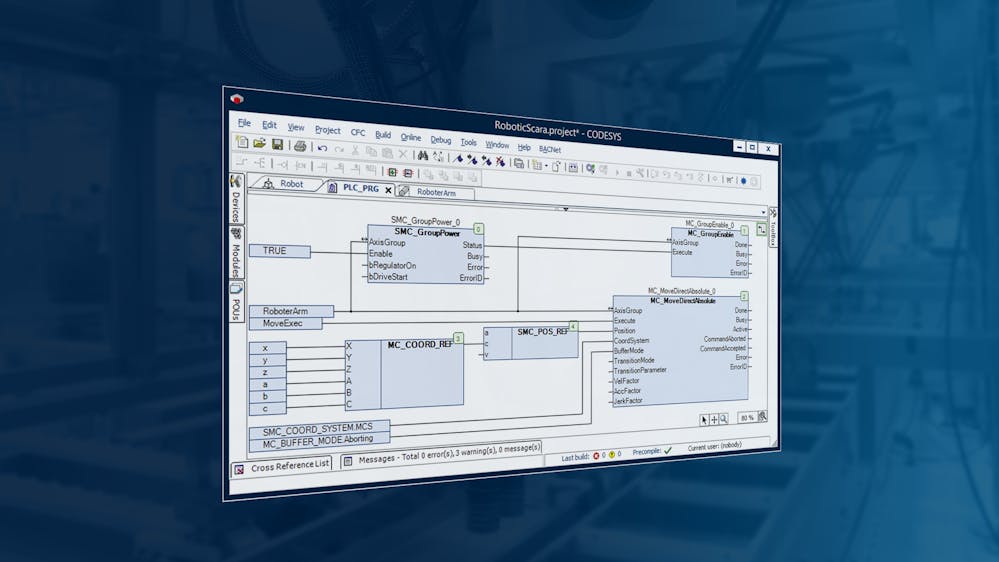Select the MC_MoveDirectAbsolute function block
999x562 pixels.
coord(680,350)
